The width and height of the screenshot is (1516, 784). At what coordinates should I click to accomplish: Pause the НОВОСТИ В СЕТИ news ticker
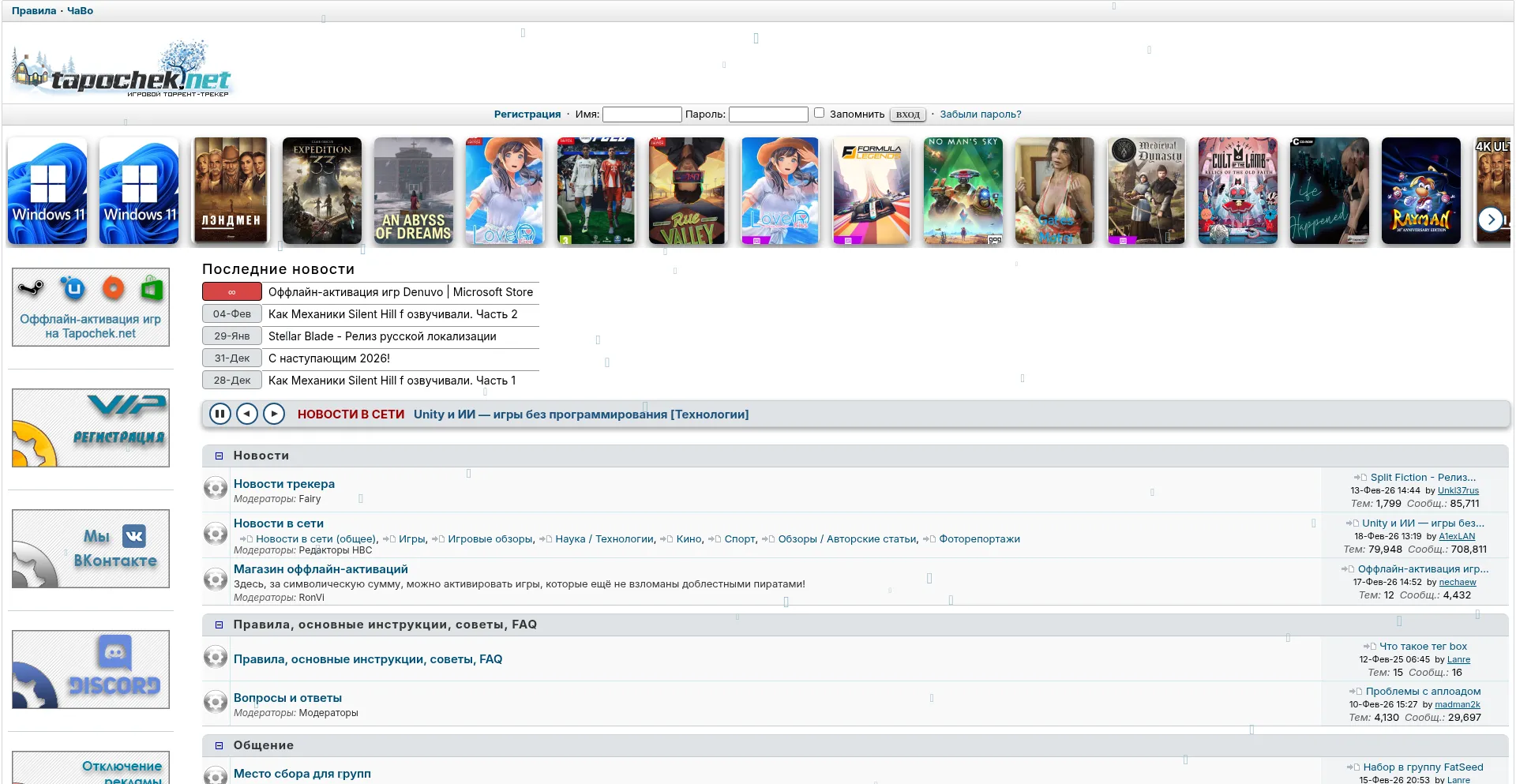(x=220, y=414)
